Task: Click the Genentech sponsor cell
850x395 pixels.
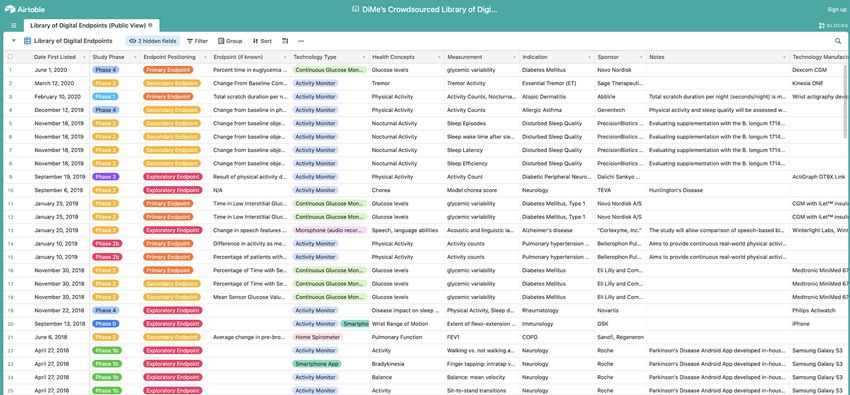Action: 620,110
